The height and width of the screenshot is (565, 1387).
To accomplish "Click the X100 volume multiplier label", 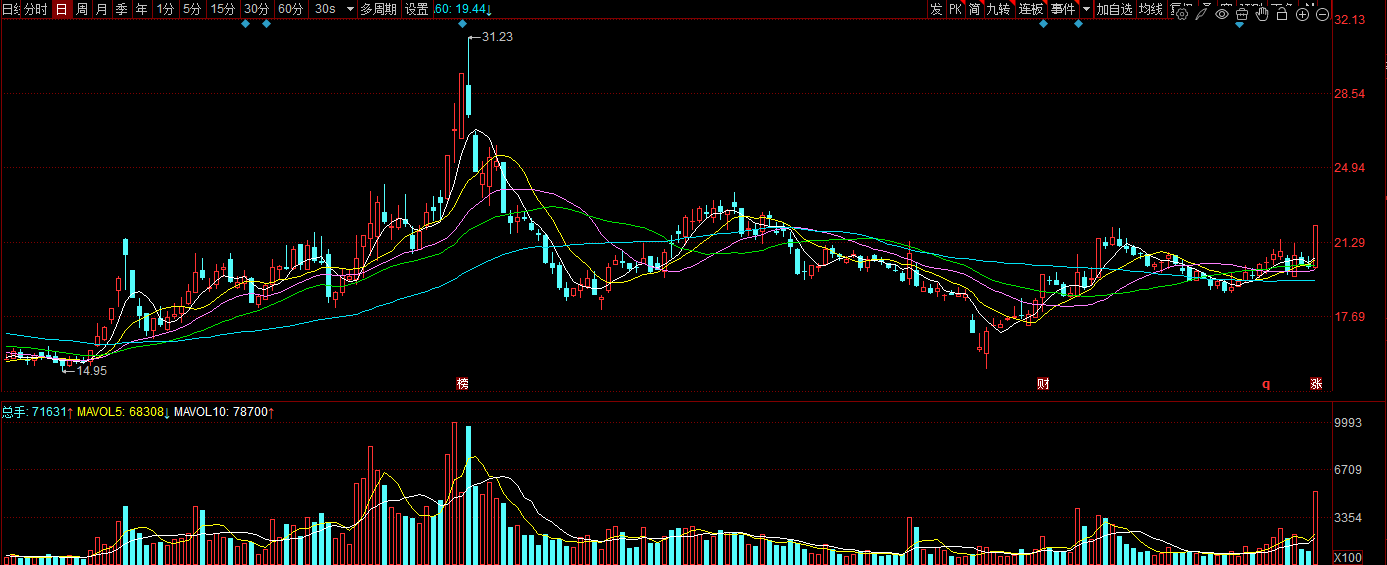I will tap(1349, 557).
